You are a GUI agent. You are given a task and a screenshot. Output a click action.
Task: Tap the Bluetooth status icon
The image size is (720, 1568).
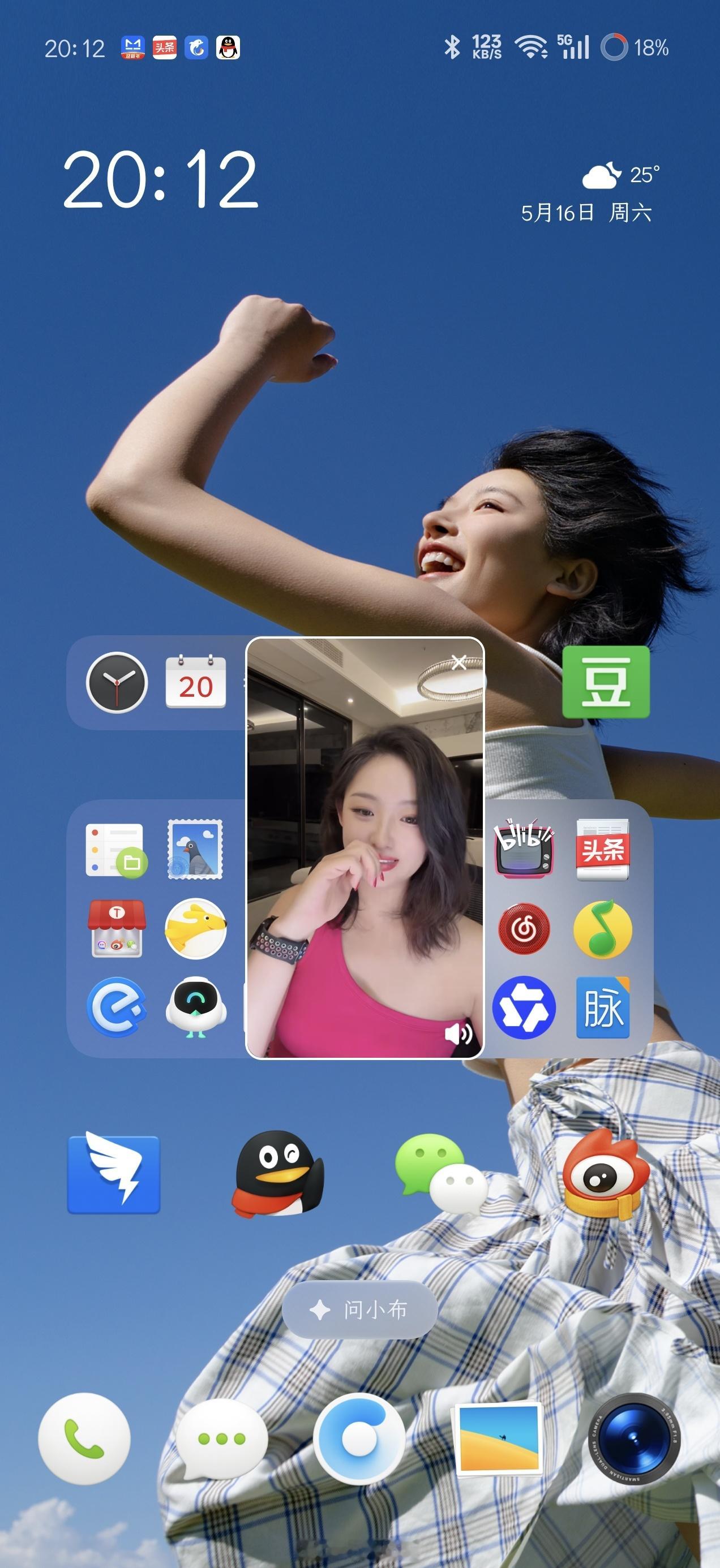click(x=451, y=47)
